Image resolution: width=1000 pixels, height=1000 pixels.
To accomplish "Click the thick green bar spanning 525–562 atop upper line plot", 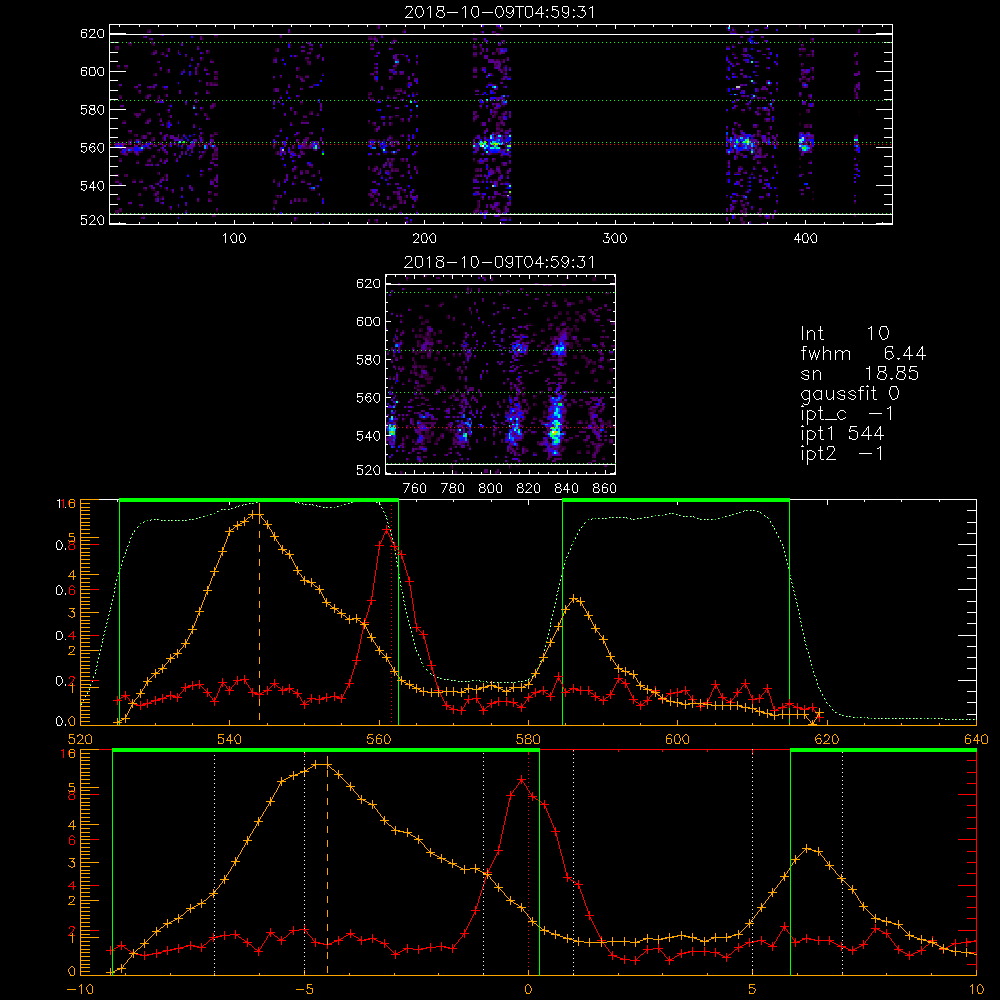I will coord(259,500).
